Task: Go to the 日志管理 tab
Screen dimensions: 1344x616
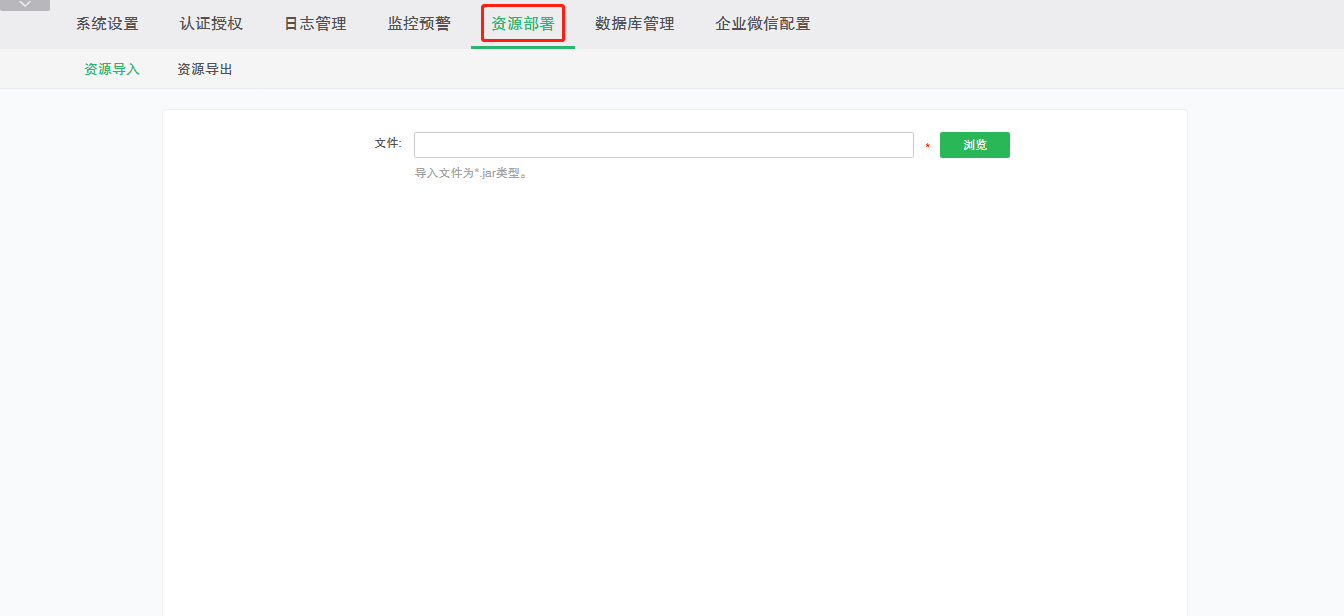Action: tap(315, 24)
